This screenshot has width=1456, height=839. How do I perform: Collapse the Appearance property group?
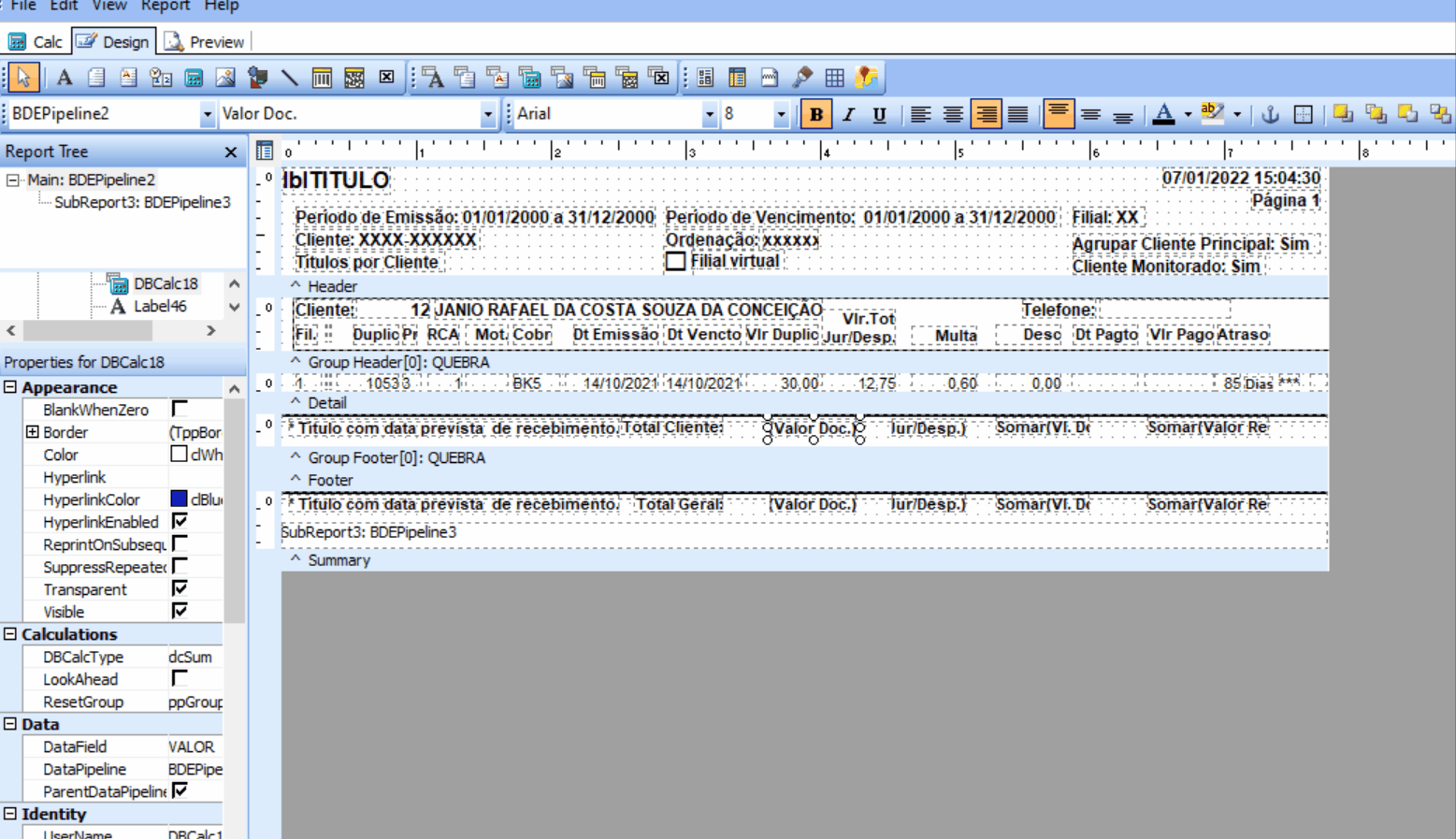(10, 387)
